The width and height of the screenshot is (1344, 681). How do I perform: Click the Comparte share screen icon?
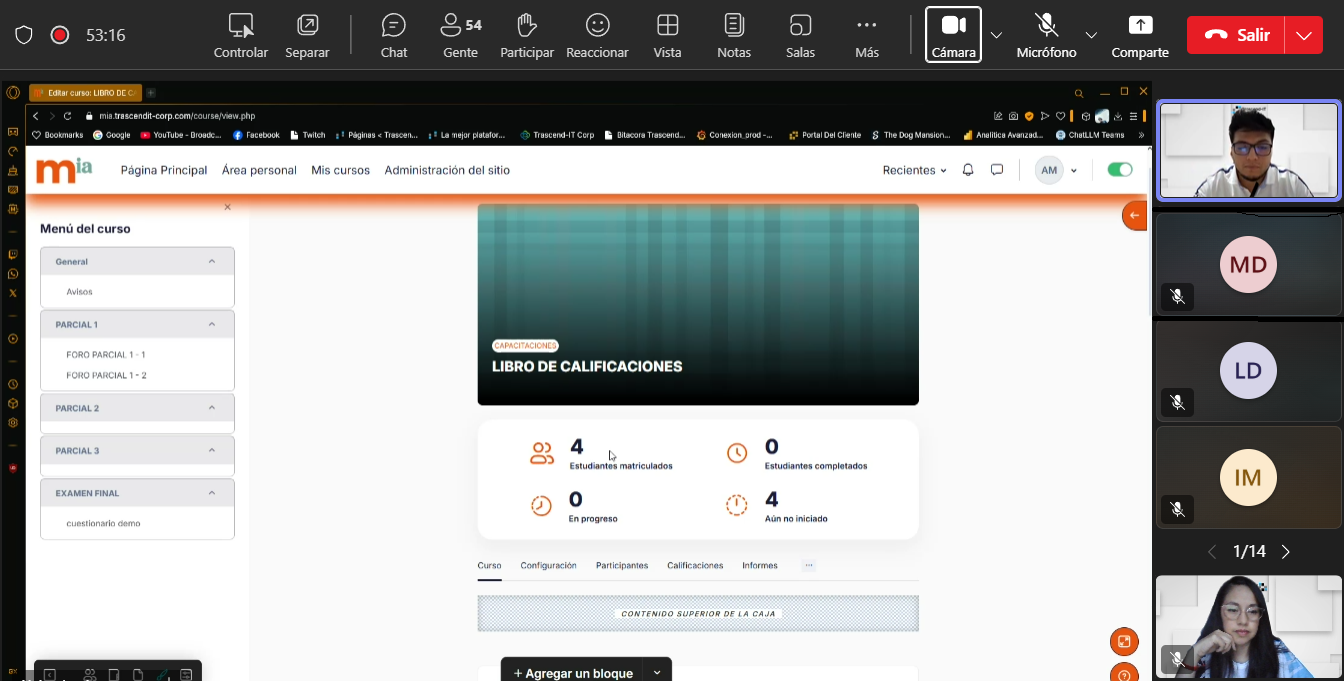[1140, 35]
